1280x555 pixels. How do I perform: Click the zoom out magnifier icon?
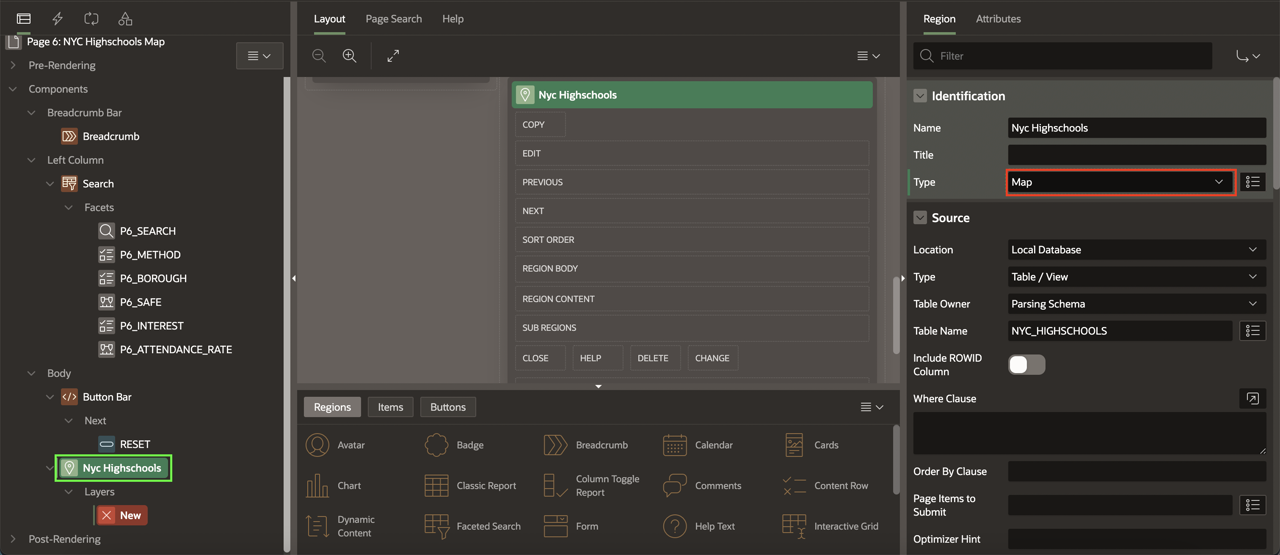(319, 56)
